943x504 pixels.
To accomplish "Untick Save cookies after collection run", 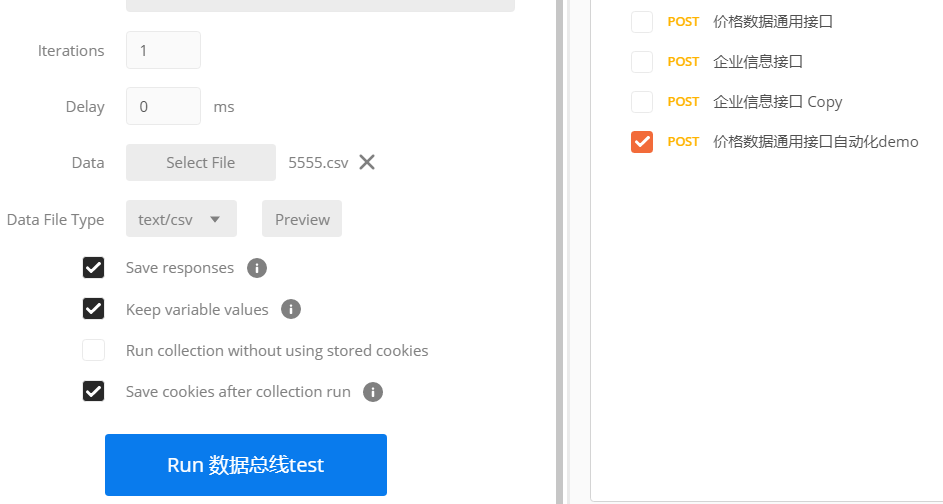I will [x=94, y=391].
